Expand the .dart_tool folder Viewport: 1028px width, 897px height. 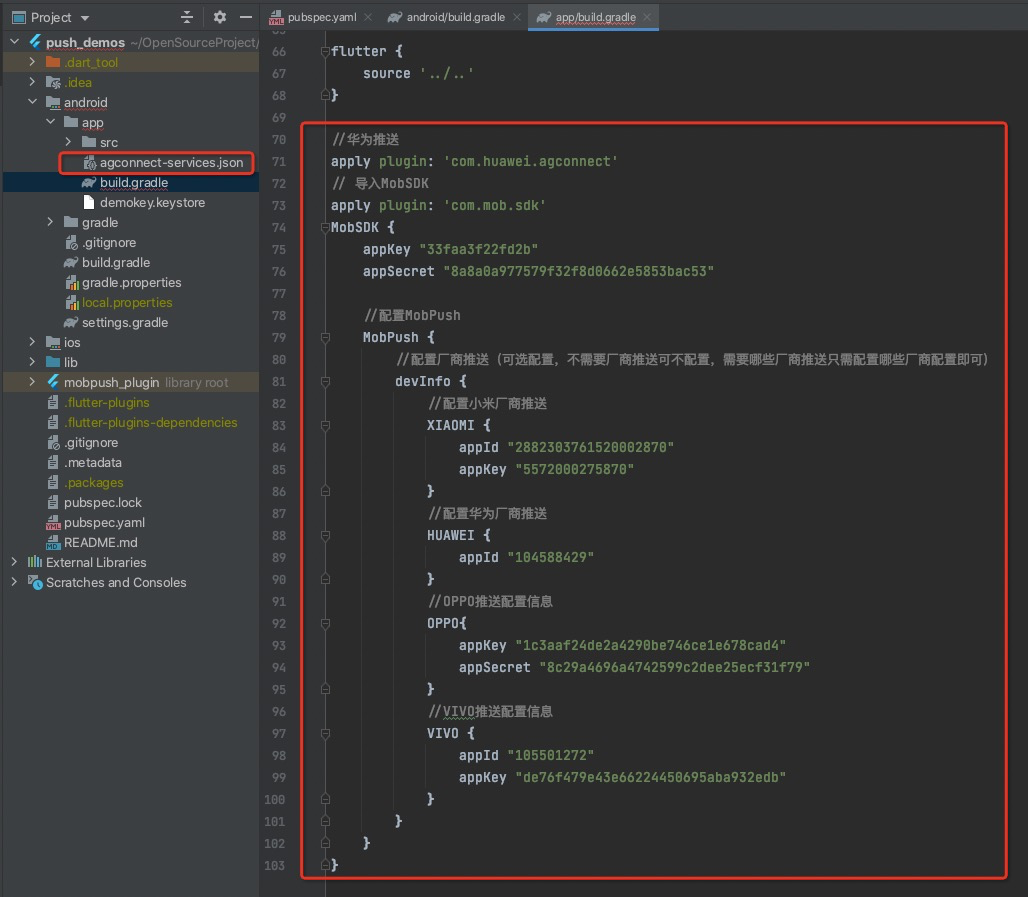(33, 62)
